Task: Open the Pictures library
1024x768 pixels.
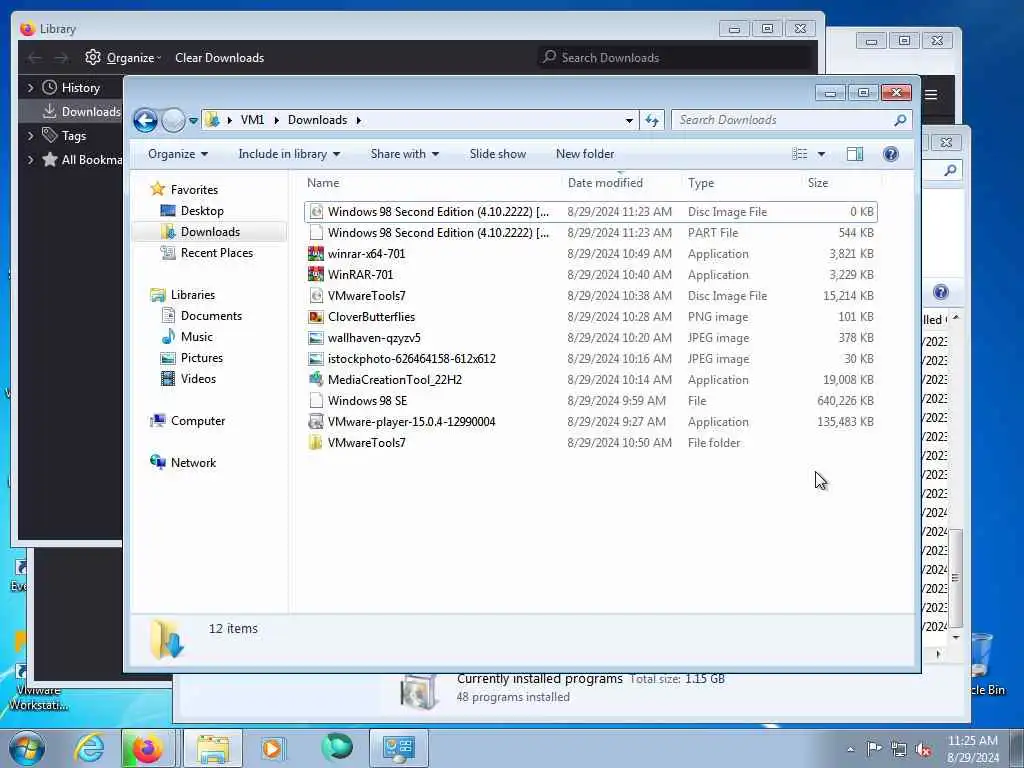Action: [x=201, y=358]
